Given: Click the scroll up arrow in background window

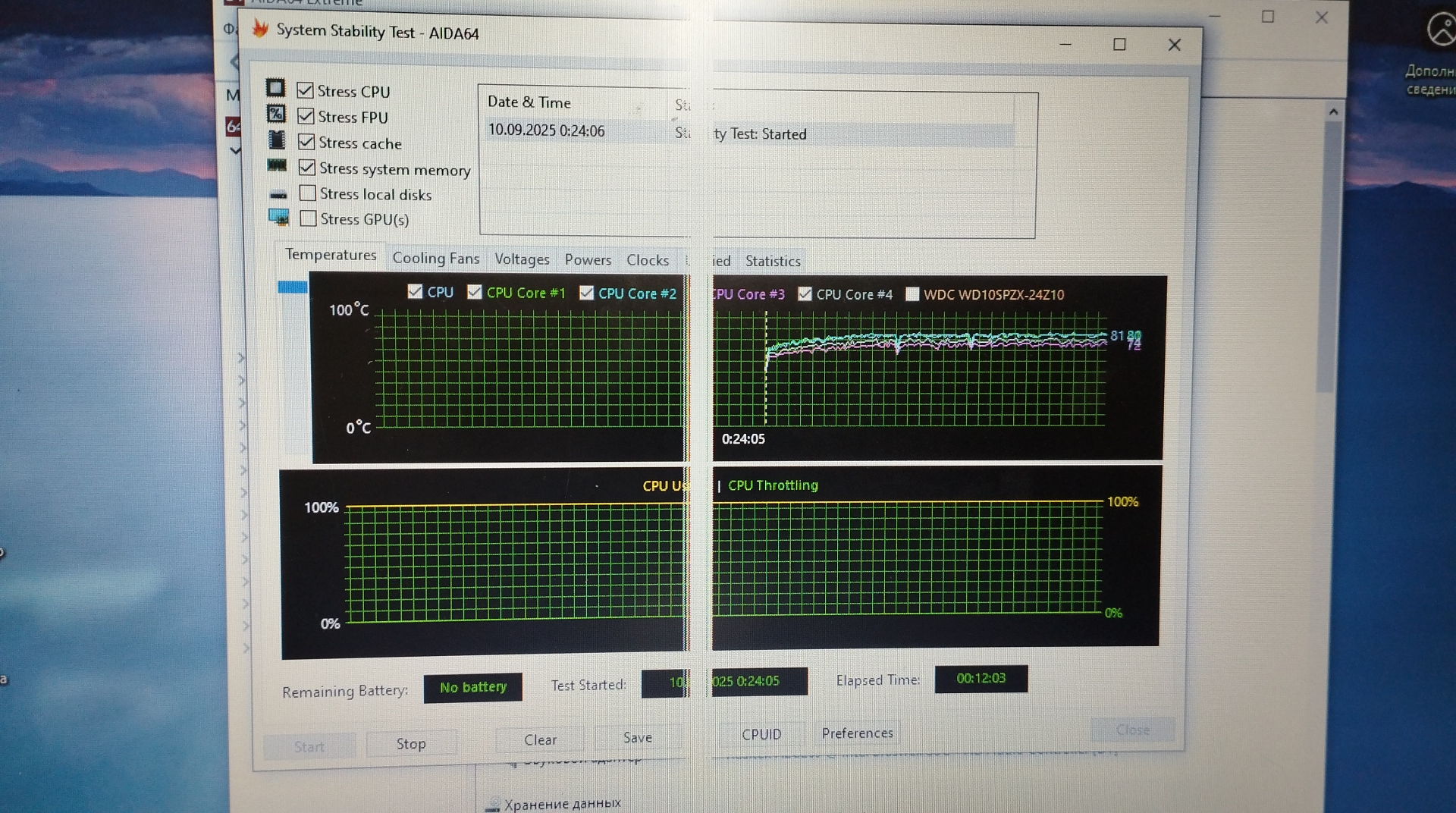Looking at the screenshot, I should point(1333,112).
